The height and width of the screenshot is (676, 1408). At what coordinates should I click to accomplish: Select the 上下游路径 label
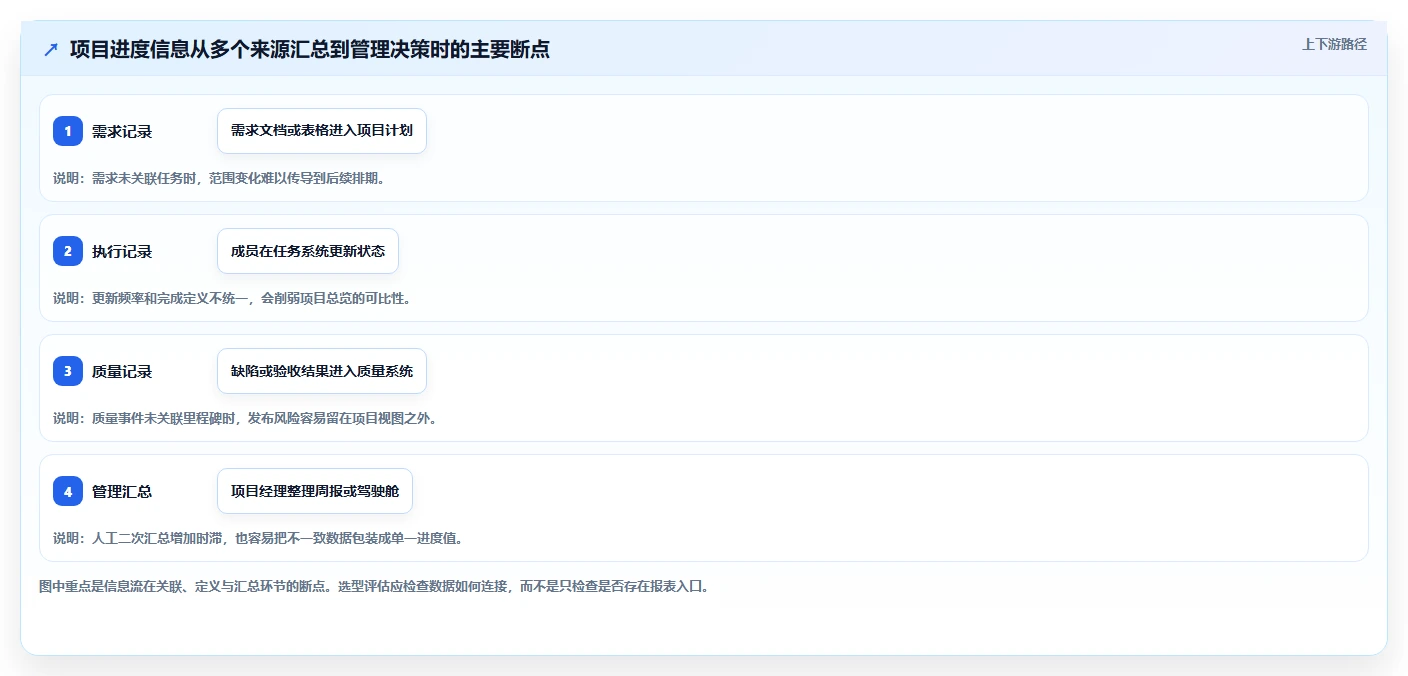click(x=1334, y=44)
